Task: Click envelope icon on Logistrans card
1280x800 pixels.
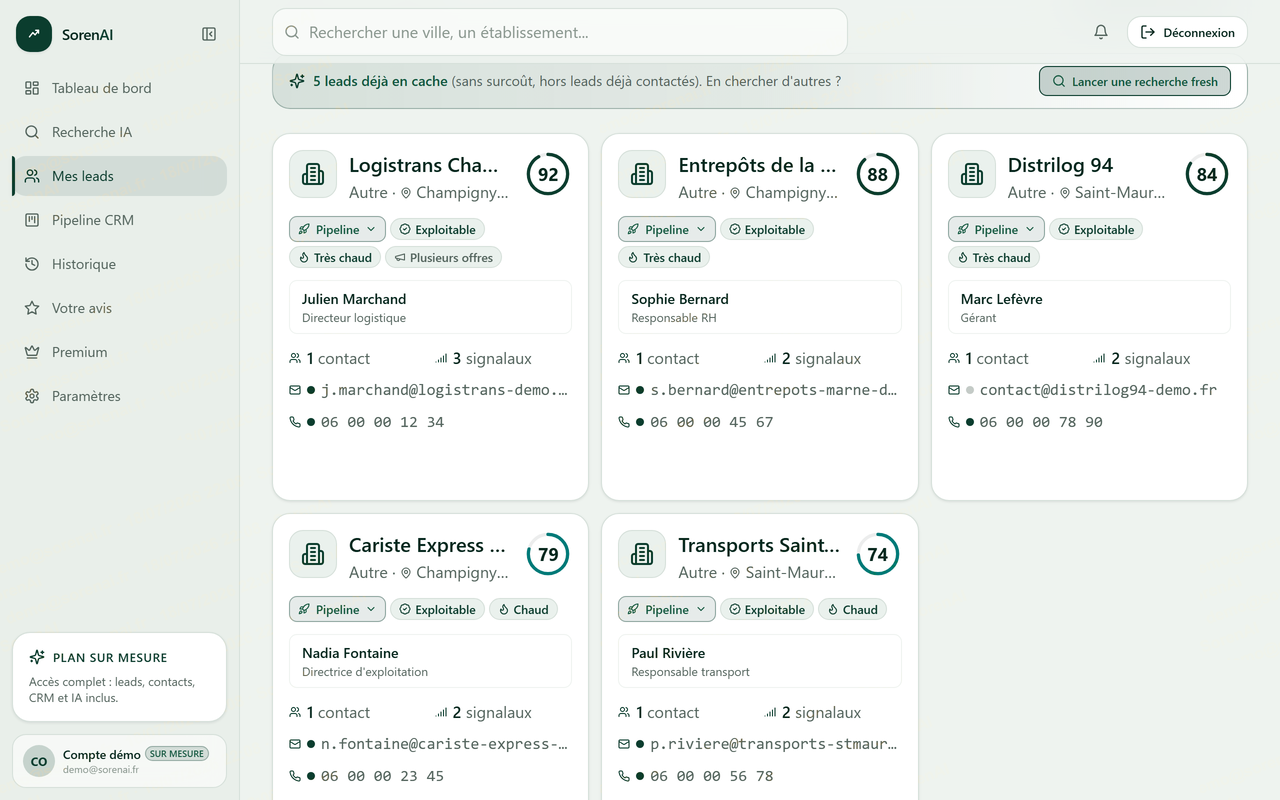Action: [295, 390]
